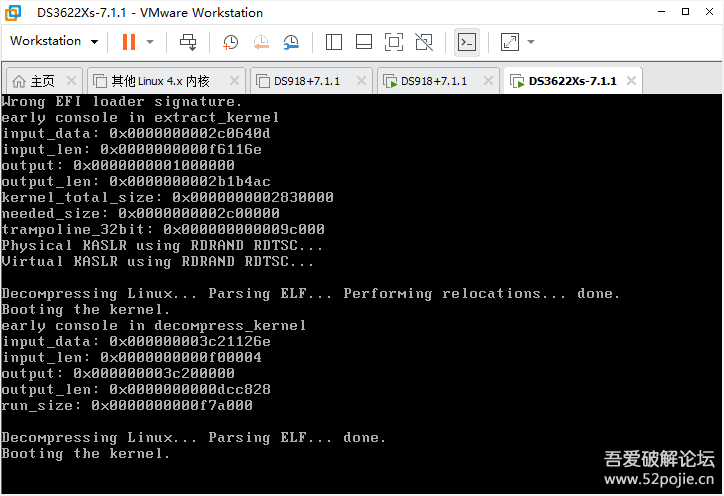Close the 其他 Linux 4.x 内核 tab

[x=235, y=81]
